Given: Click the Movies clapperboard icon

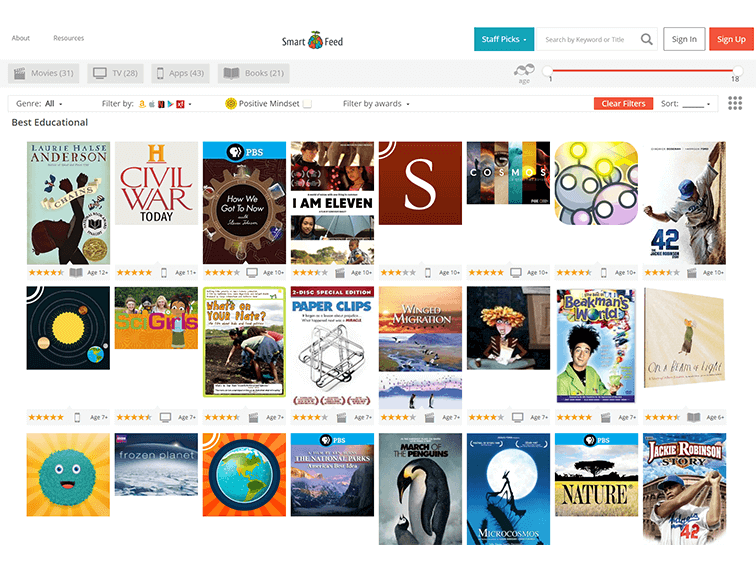Looking at the screenshot, I should point(20,73).
